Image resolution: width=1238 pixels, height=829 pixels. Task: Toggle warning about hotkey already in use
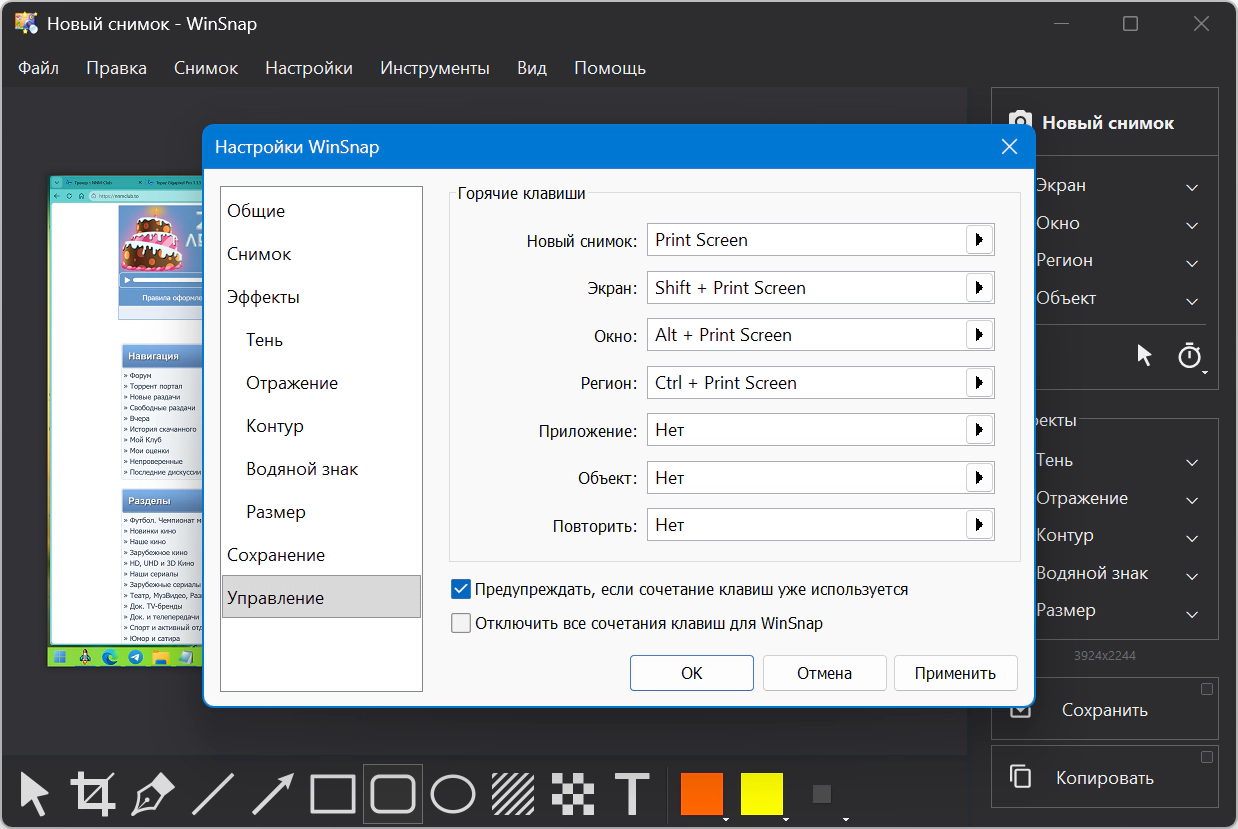pos(461,589)
